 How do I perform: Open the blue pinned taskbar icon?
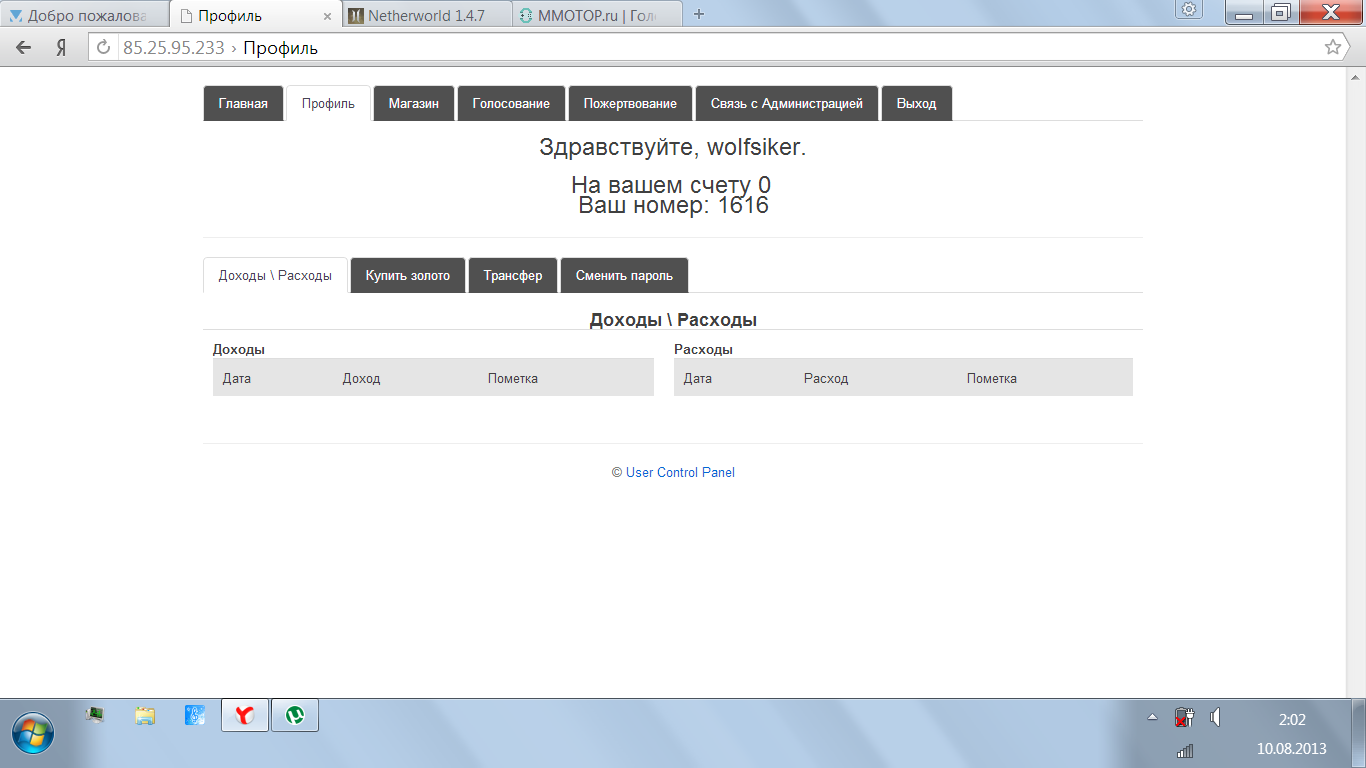(x=195, y=715)
